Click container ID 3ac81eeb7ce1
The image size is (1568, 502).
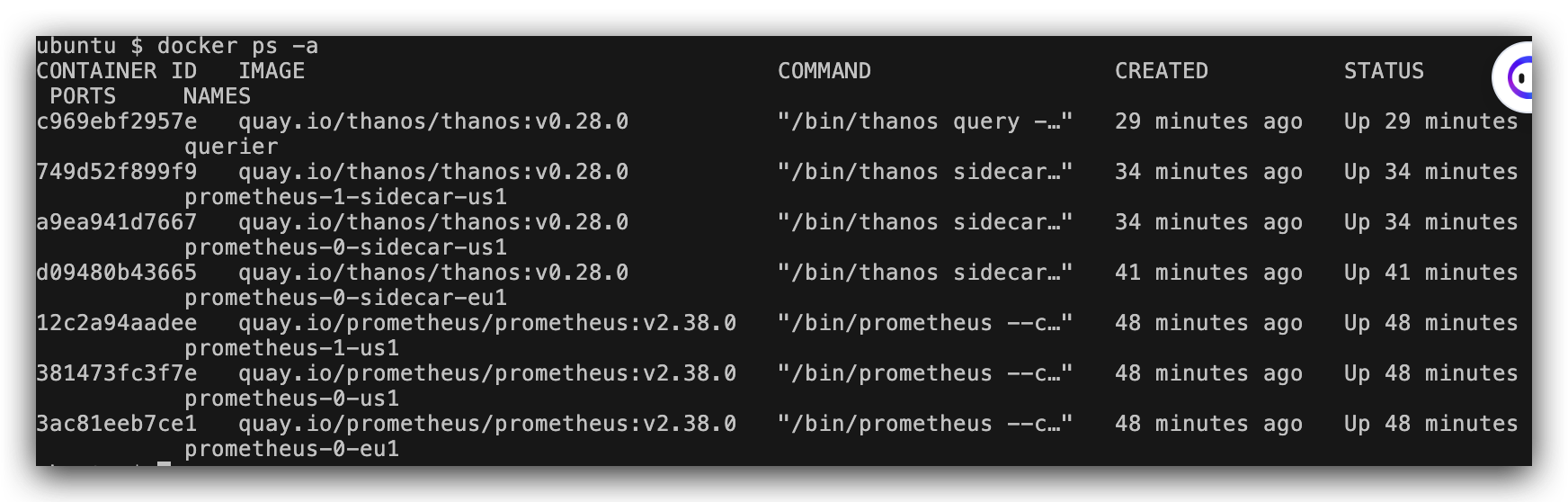click(116, 424)
